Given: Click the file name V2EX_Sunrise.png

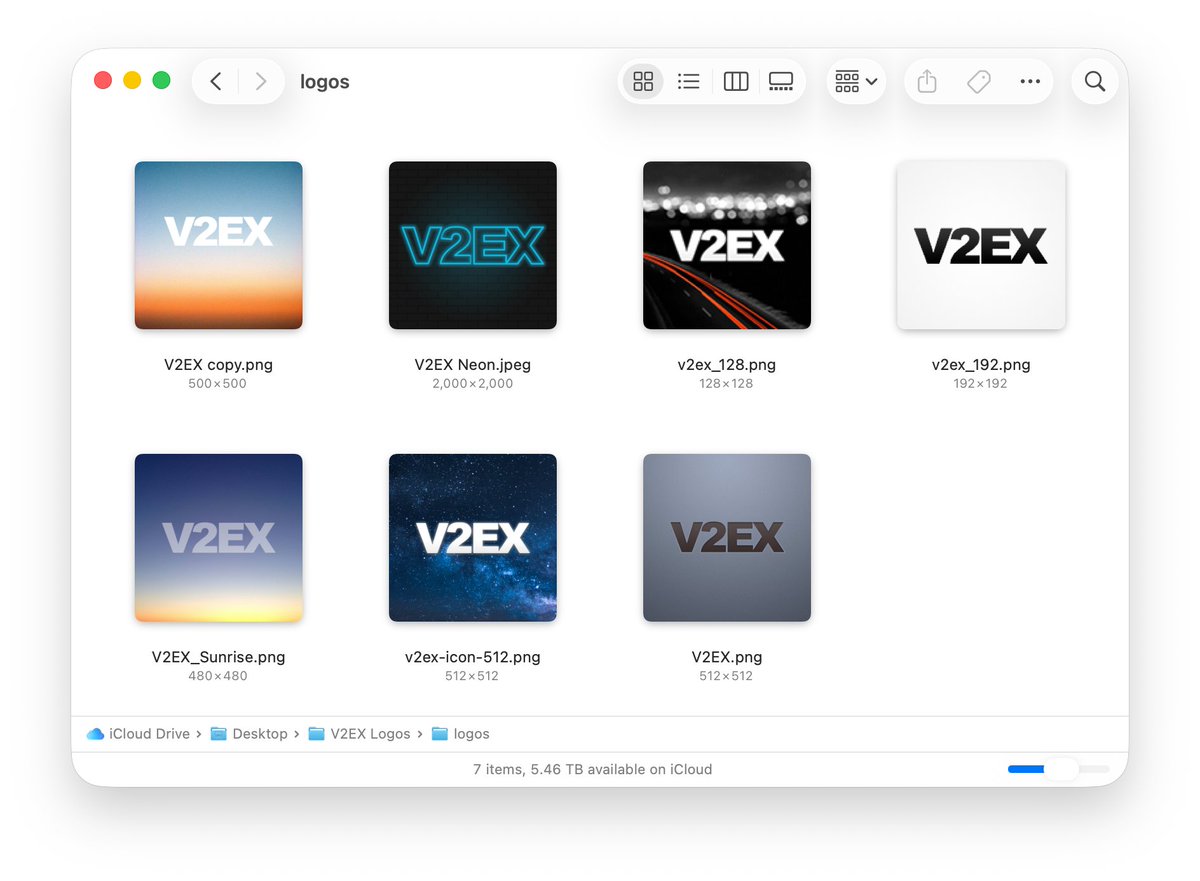Looking at the screenshot, I should [218, 657].
